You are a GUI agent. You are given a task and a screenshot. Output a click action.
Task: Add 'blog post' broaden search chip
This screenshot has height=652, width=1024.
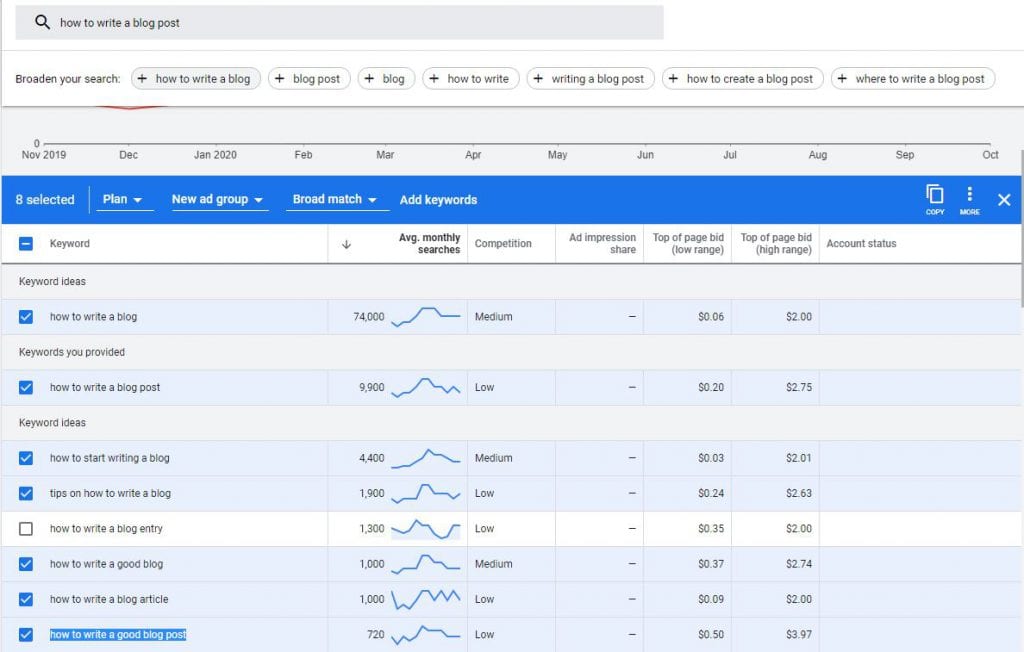(x=309, y=79)
